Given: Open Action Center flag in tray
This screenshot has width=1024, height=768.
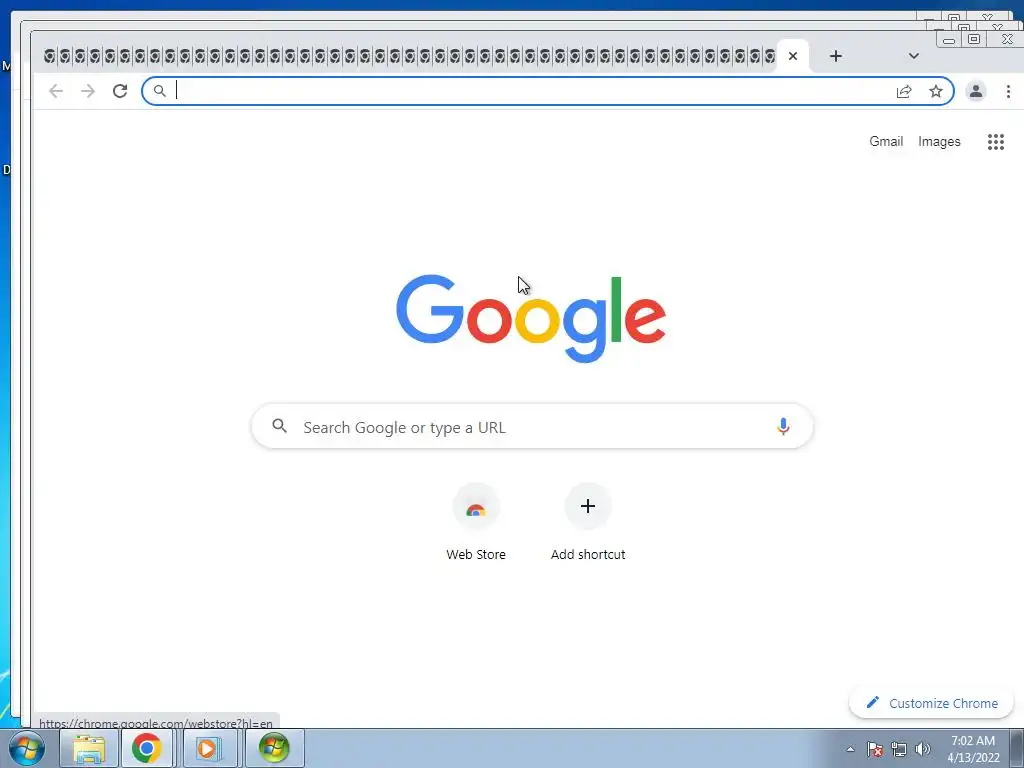Looking at the screenshot, I should pyautogui.click(x=875, y=749).
